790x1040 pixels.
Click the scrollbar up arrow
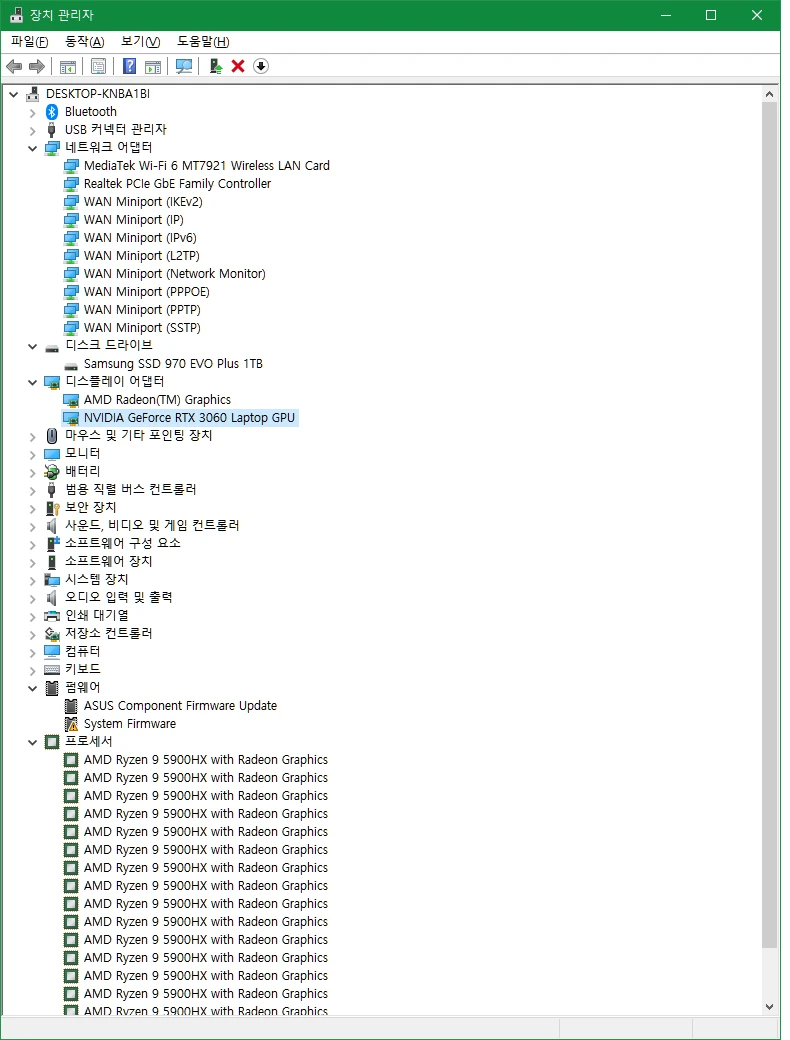pyautogui.click(x=769, y=94)
